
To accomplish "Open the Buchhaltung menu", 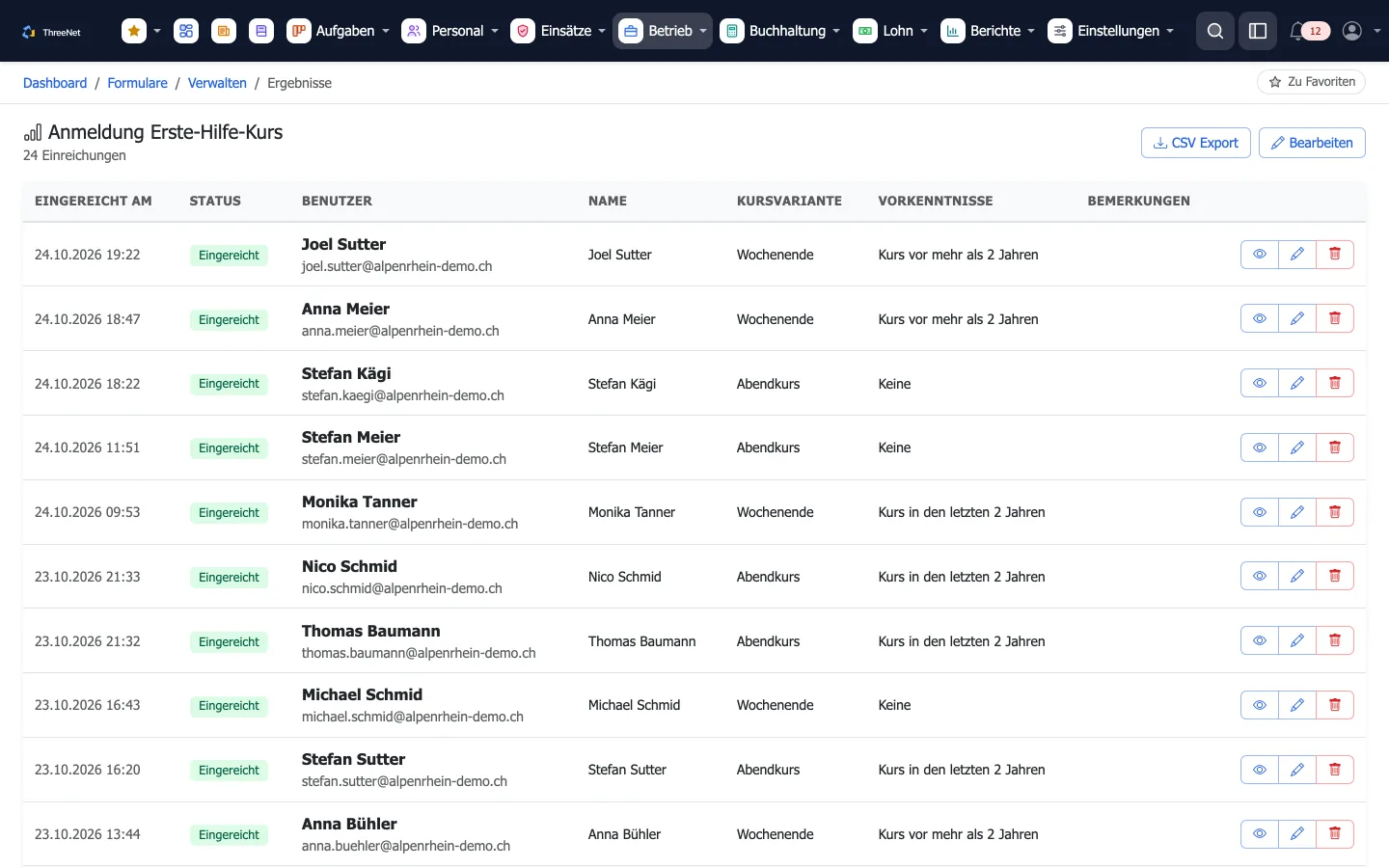I will (780, 31).
